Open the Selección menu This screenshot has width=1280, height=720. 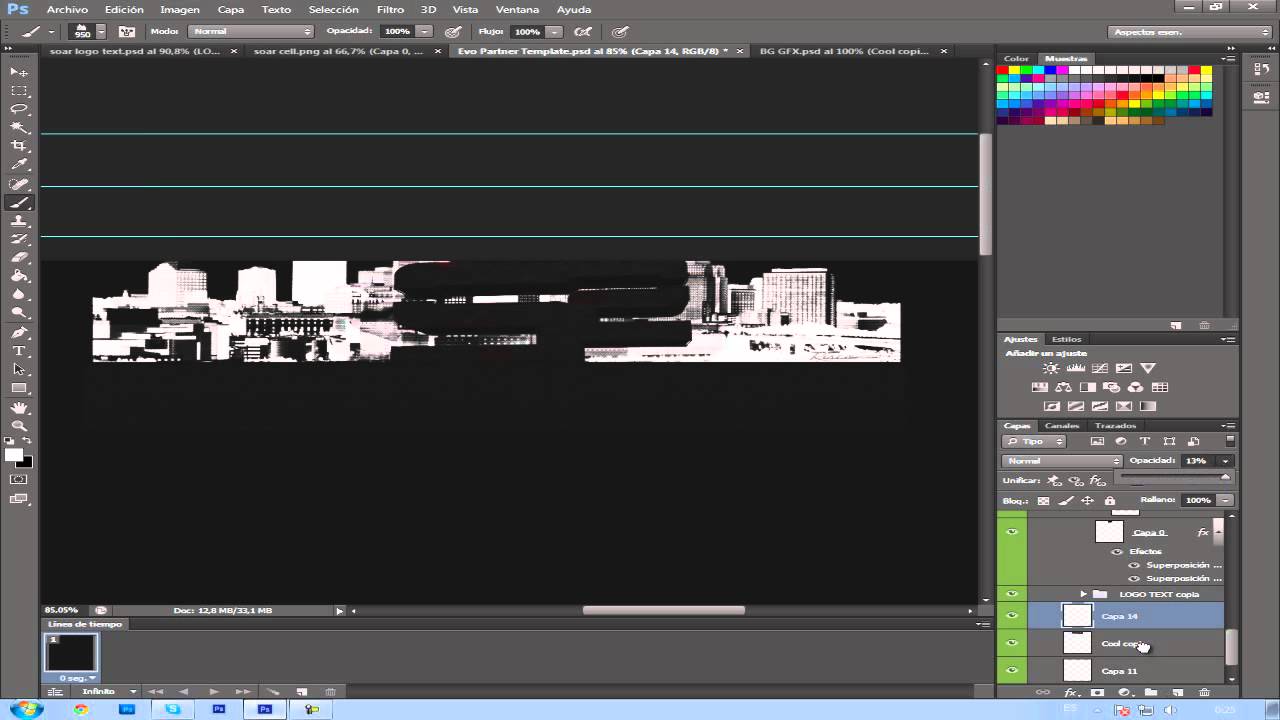(x=333, y=9)
